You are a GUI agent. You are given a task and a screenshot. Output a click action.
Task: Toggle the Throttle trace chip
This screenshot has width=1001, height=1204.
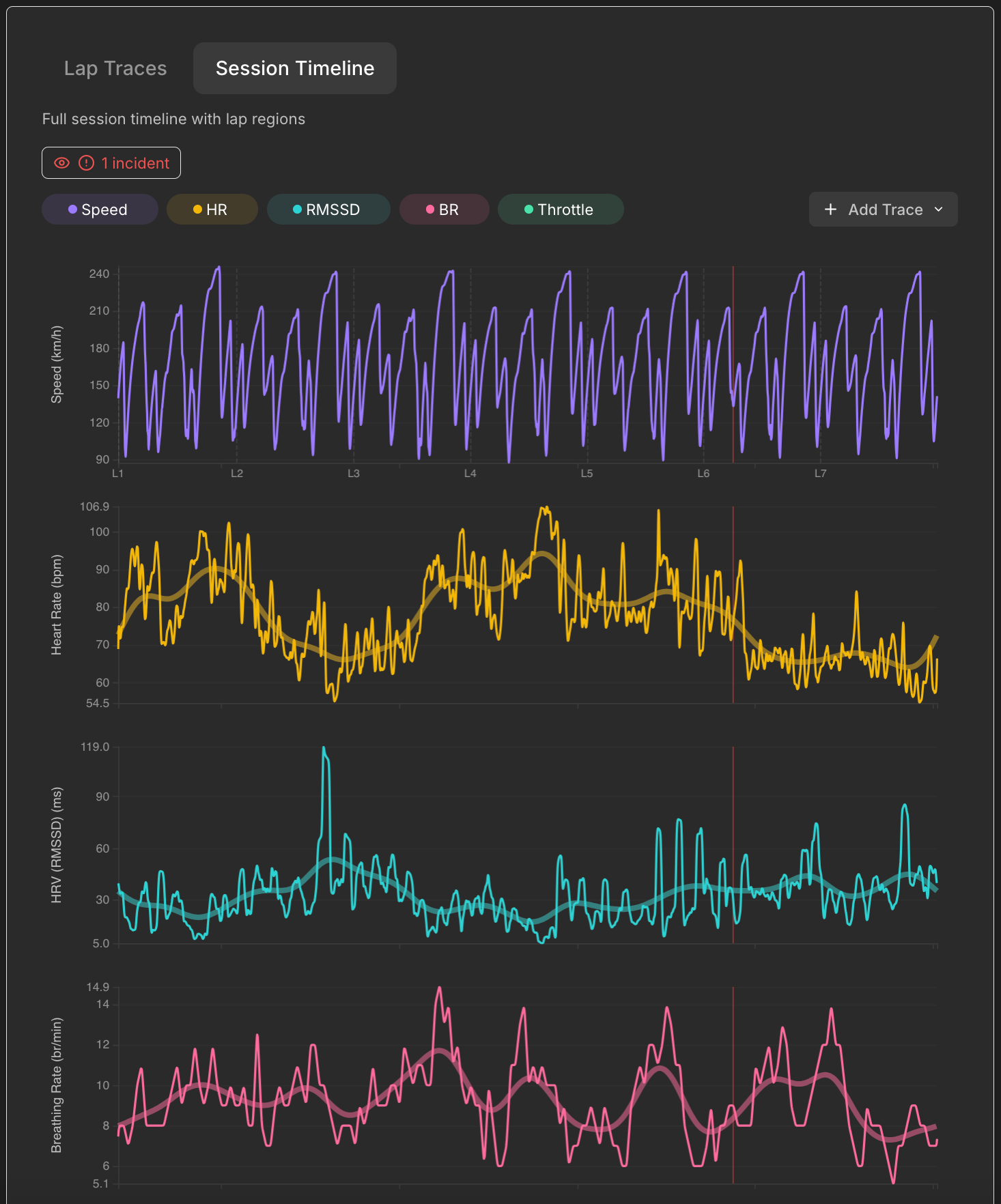pos(561,210)
